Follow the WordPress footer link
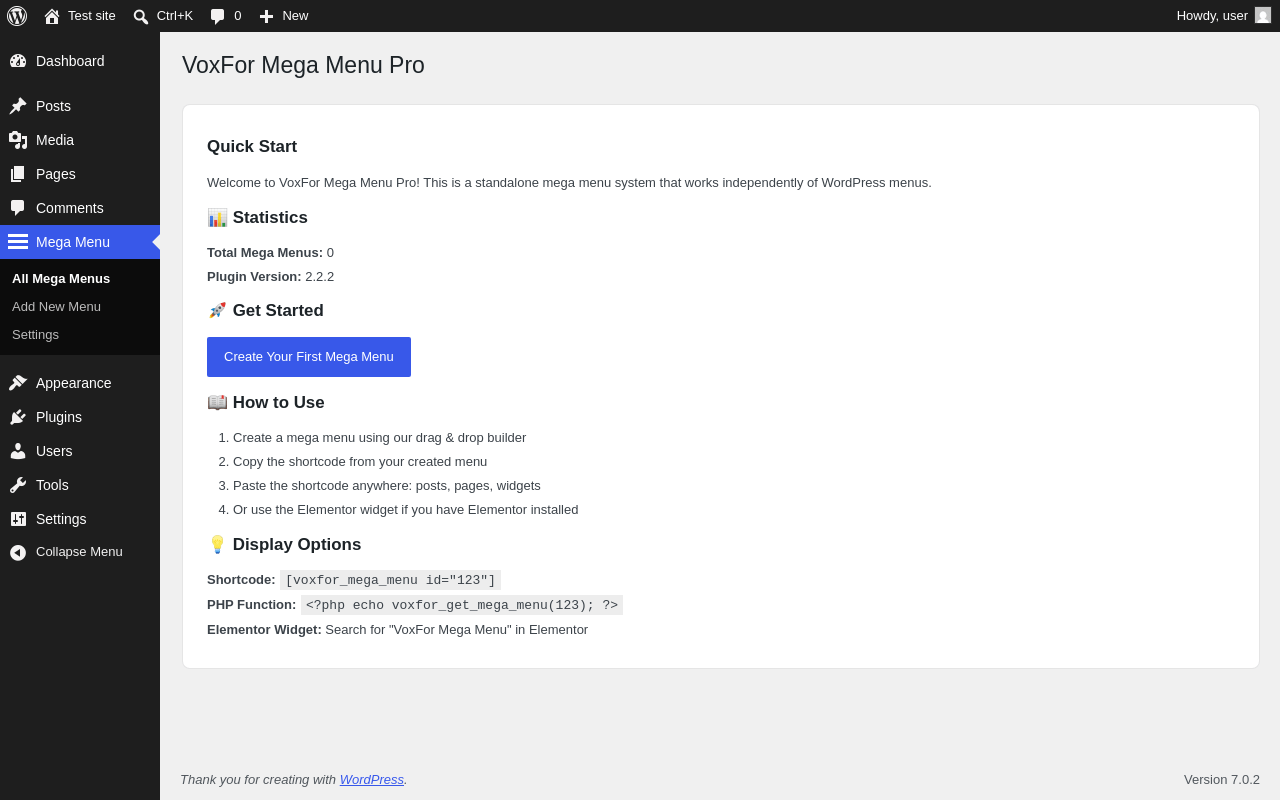The width and height of the screenshot is (1280, 800). click(x=372, y=780)
